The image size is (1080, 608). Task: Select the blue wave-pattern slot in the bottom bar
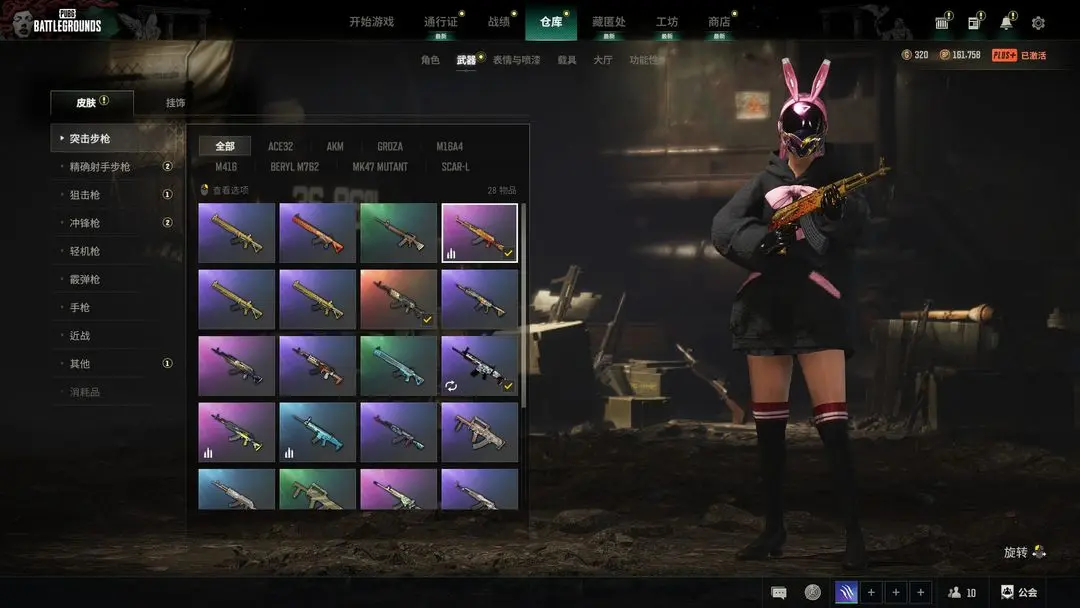[847, 592]
